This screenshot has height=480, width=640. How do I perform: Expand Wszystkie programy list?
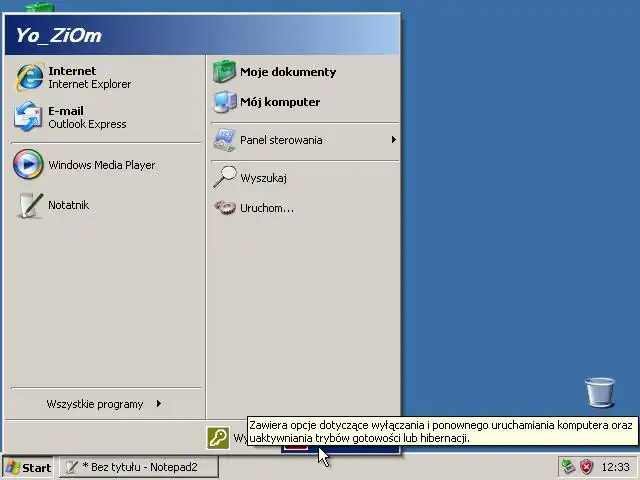click(106, 404)
